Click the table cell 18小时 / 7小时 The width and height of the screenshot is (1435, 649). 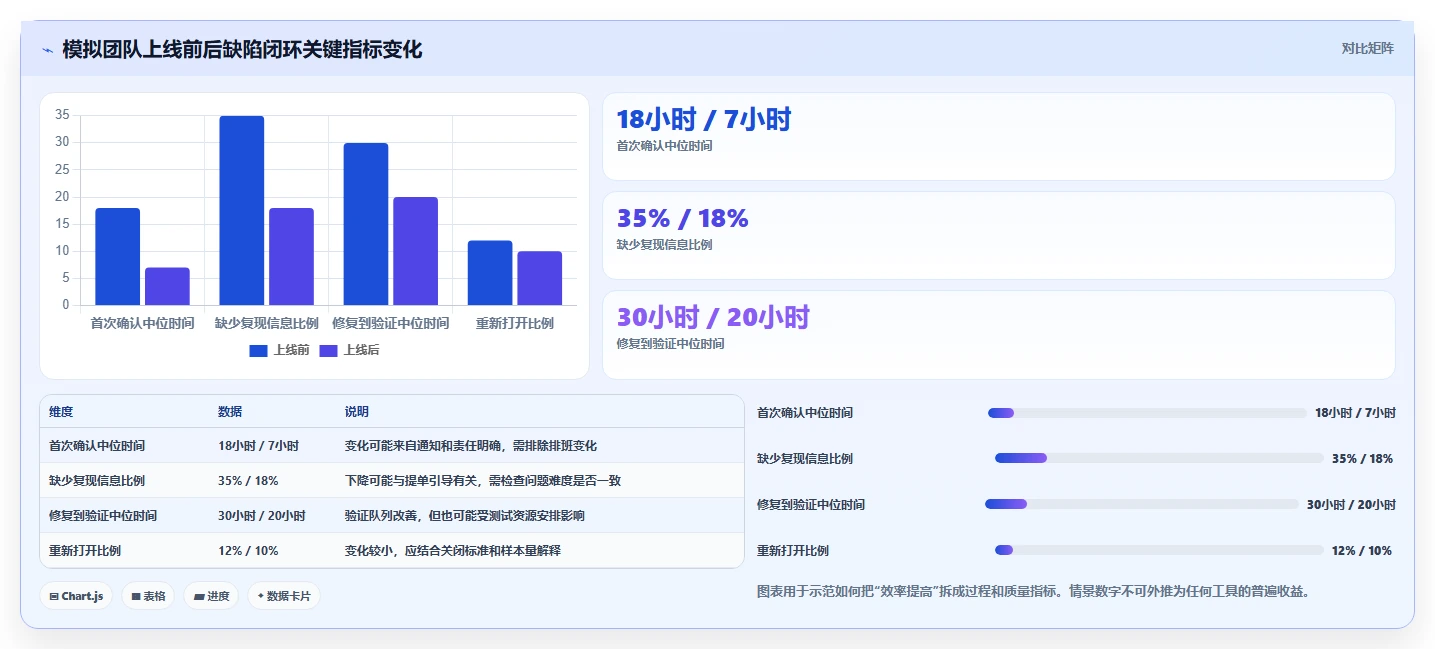coord(258,446)
